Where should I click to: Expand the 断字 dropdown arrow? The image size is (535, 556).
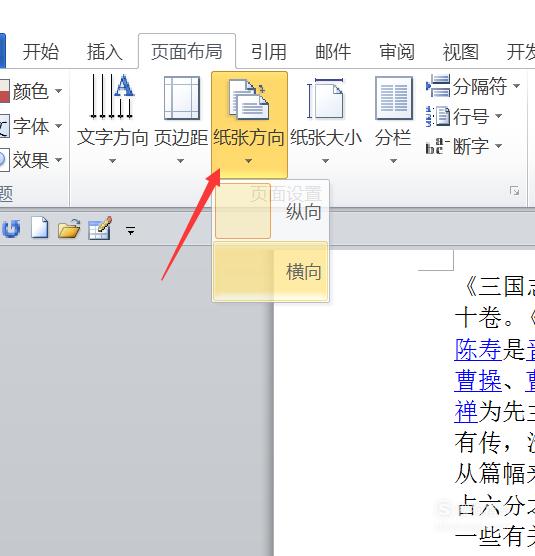498,146
